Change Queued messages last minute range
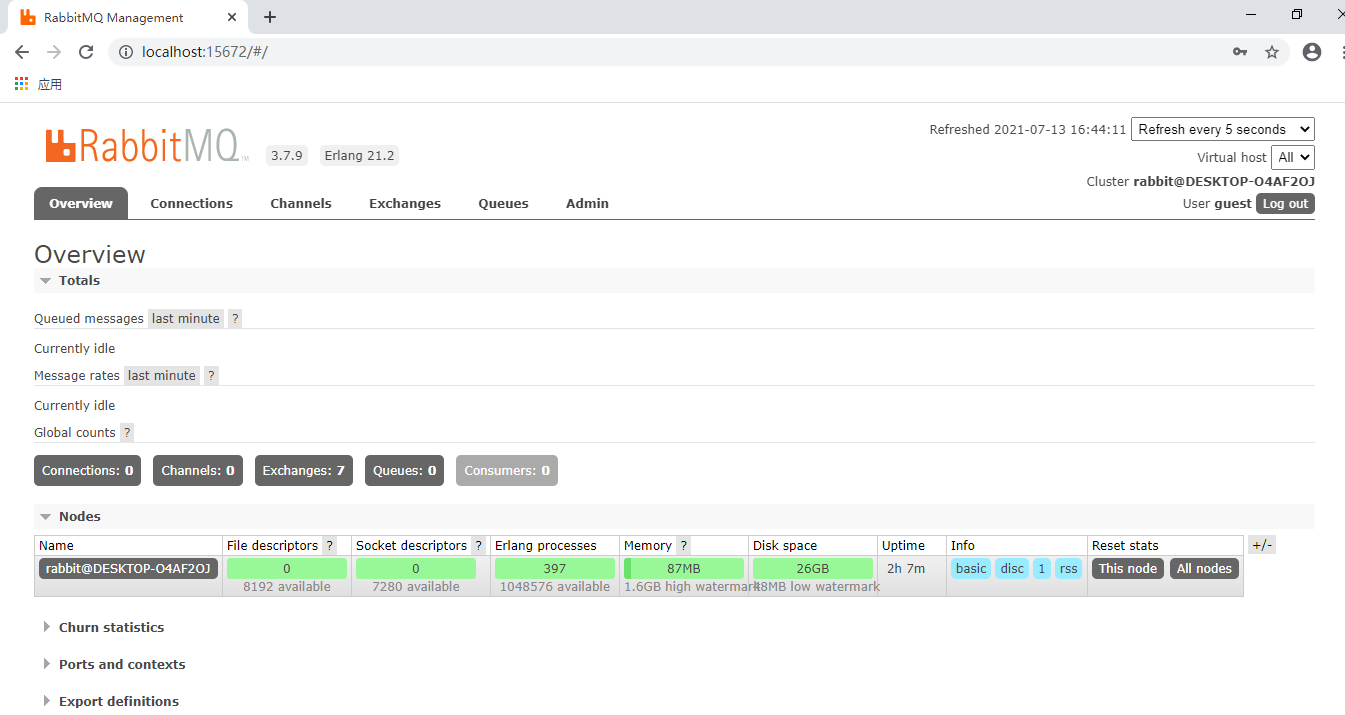The height and width of the screenshot is (715, 1345). point(186,318)
